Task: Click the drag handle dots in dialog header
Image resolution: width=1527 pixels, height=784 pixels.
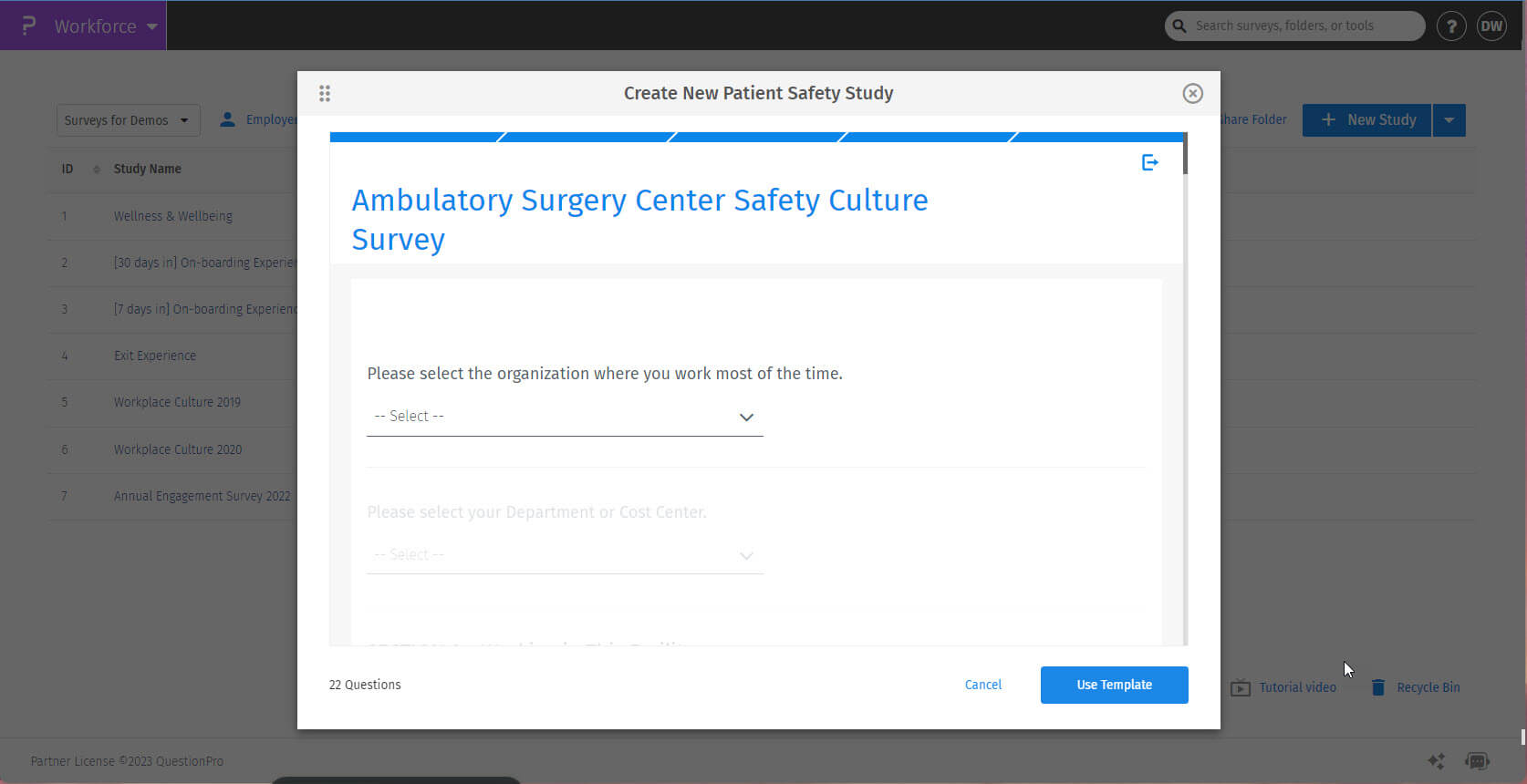Action: pos(325,93)
